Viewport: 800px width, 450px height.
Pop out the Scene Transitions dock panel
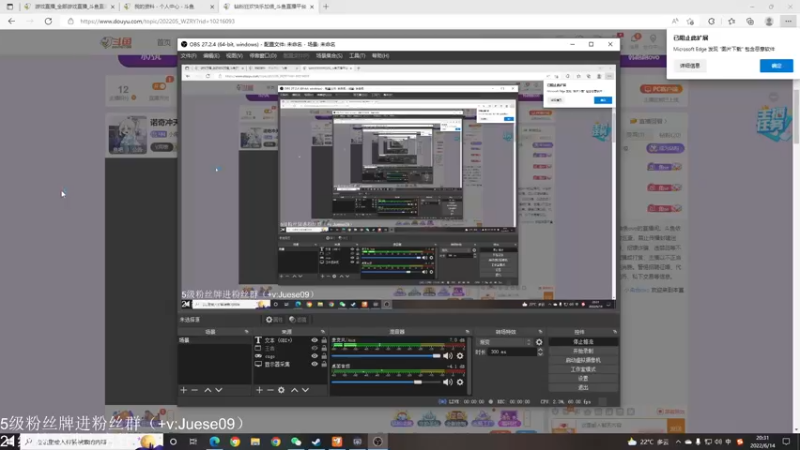click(x=540, y=332)
